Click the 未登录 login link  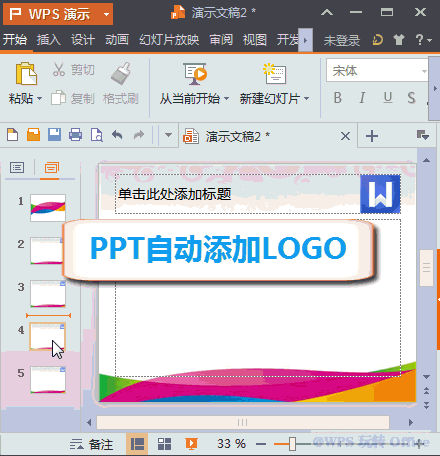point(342,41)
